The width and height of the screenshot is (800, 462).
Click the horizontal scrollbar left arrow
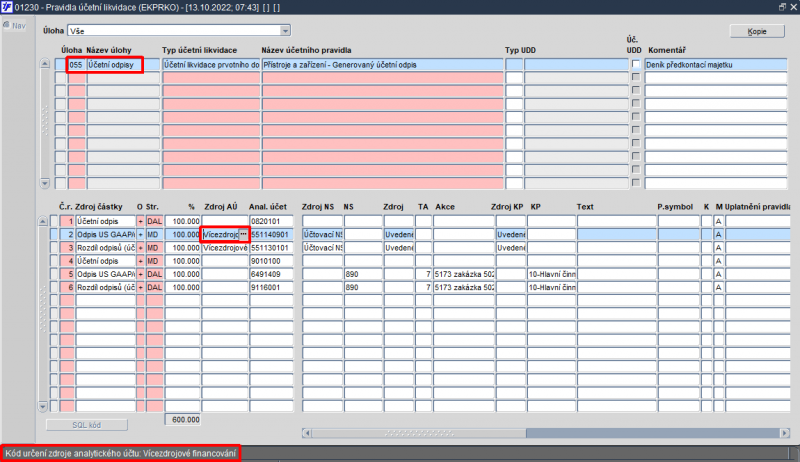[307, 433]
